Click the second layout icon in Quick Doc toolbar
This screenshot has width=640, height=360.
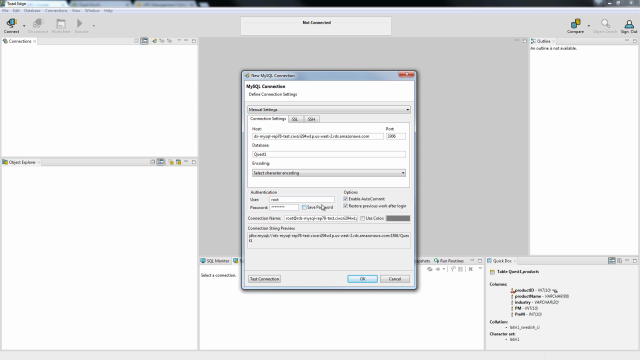[620, 260]
